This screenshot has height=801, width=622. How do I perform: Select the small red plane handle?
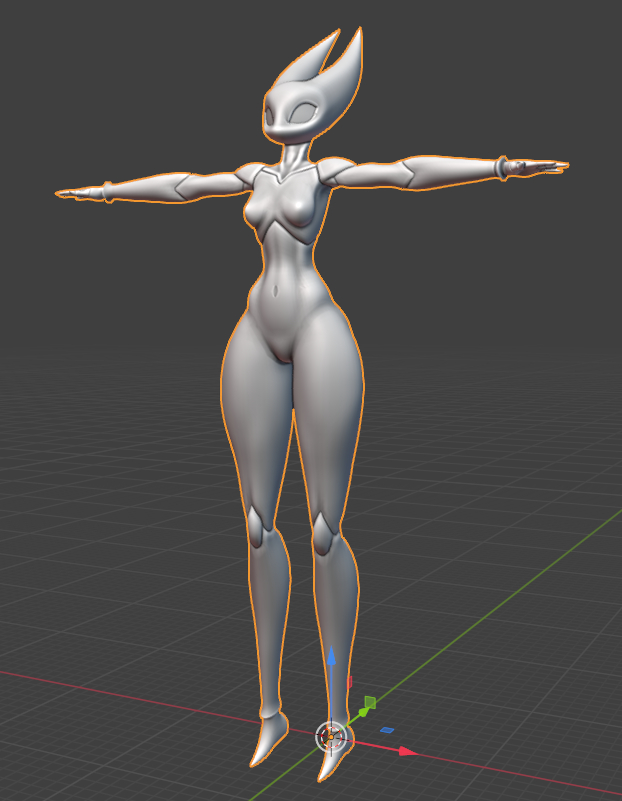pos(349,683)
